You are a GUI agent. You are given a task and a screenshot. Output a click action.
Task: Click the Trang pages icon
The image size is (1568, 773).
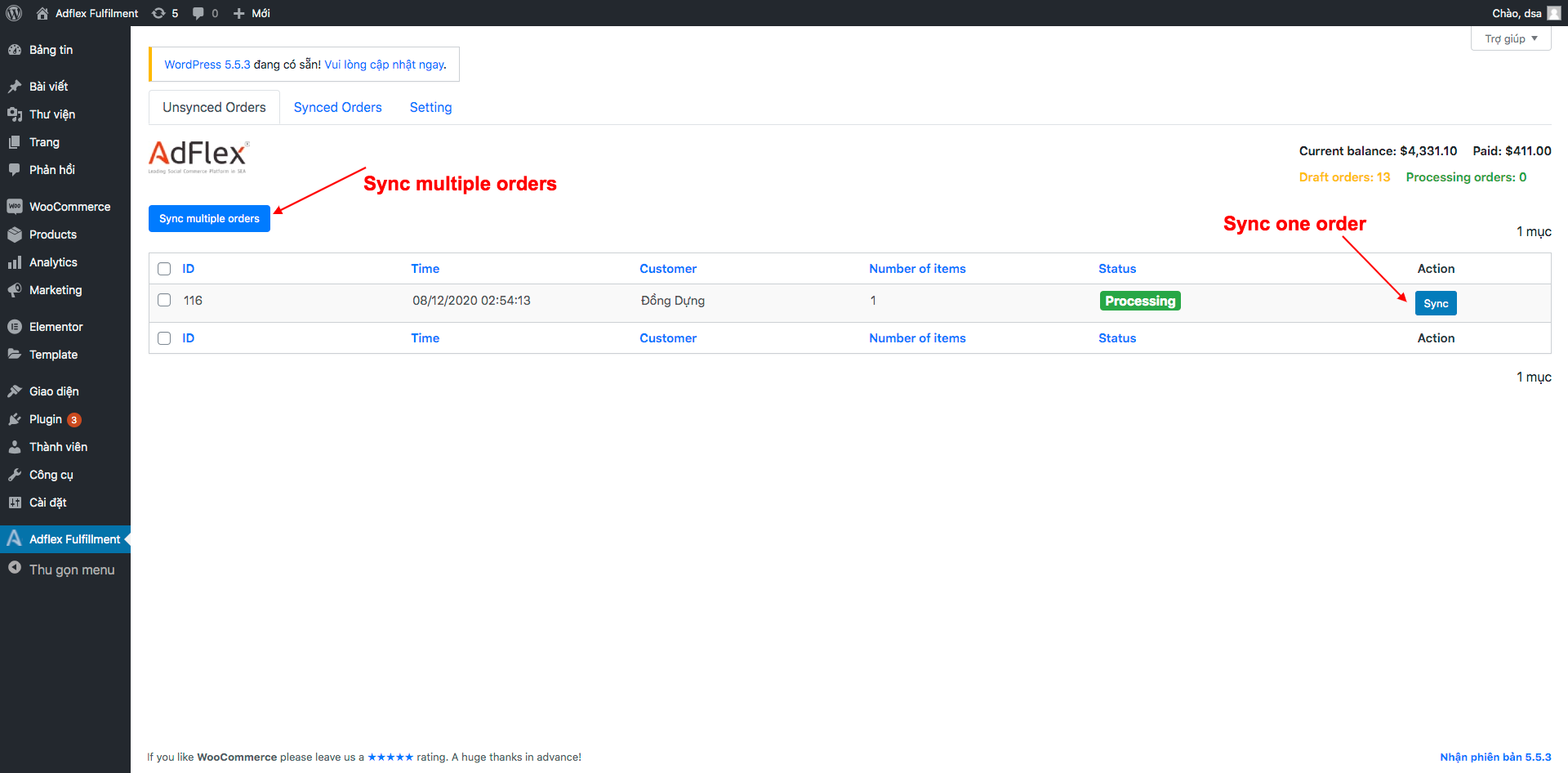[x=15, y=142]
